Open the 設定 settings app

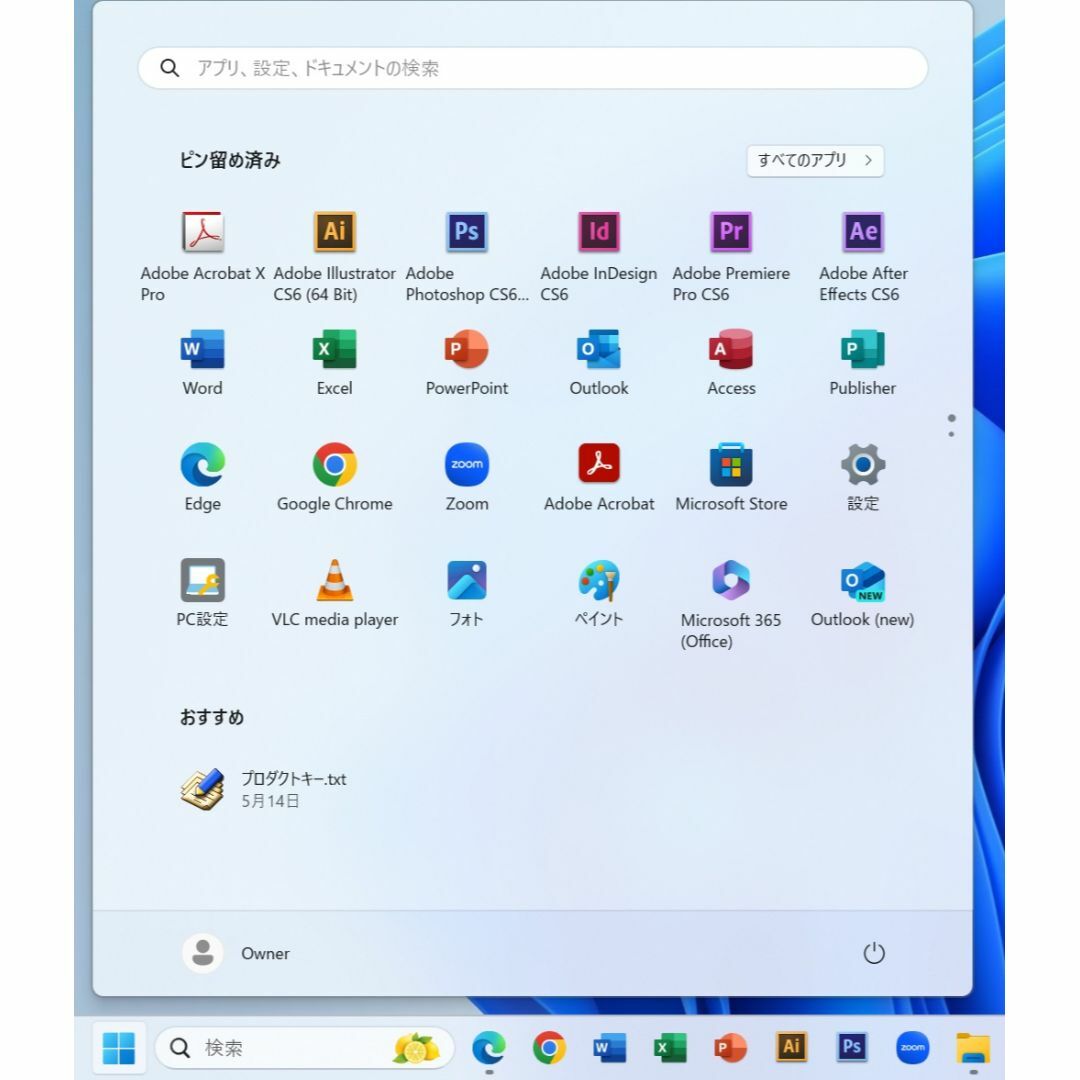pyautogui.click(x=863, y=478)
